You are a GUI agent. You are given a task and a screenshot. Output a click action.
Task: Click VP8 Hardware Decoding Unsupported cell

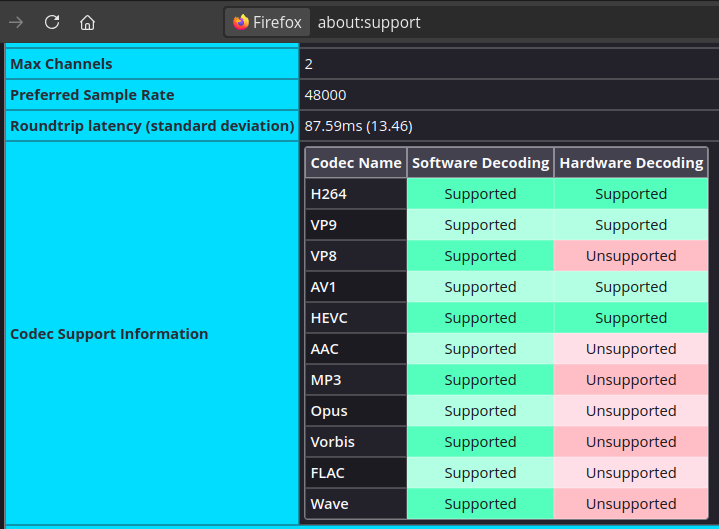click(x=631, y=256)
